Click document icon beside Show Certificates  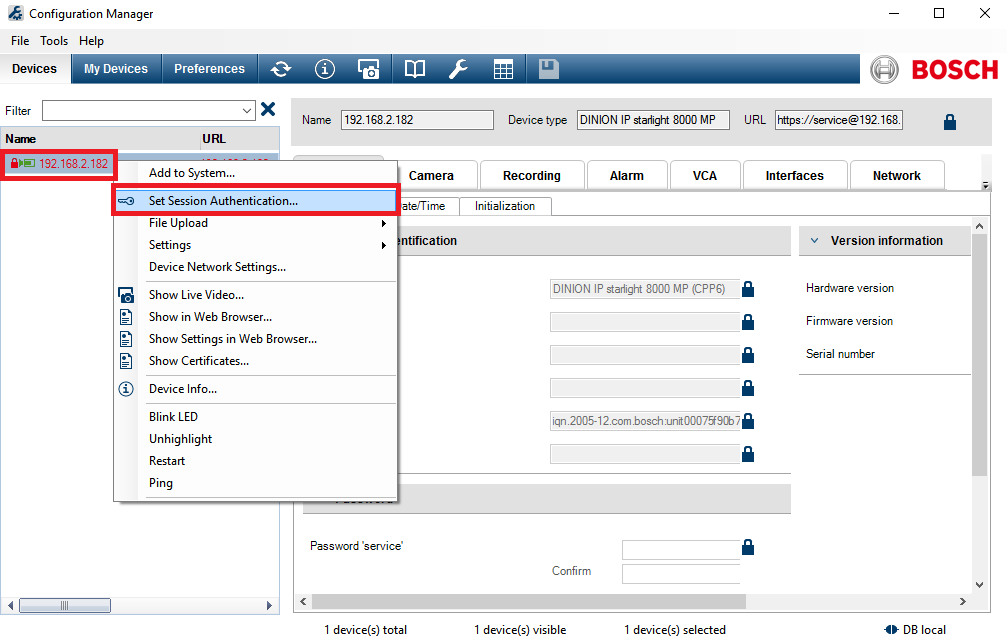(126, 361)
